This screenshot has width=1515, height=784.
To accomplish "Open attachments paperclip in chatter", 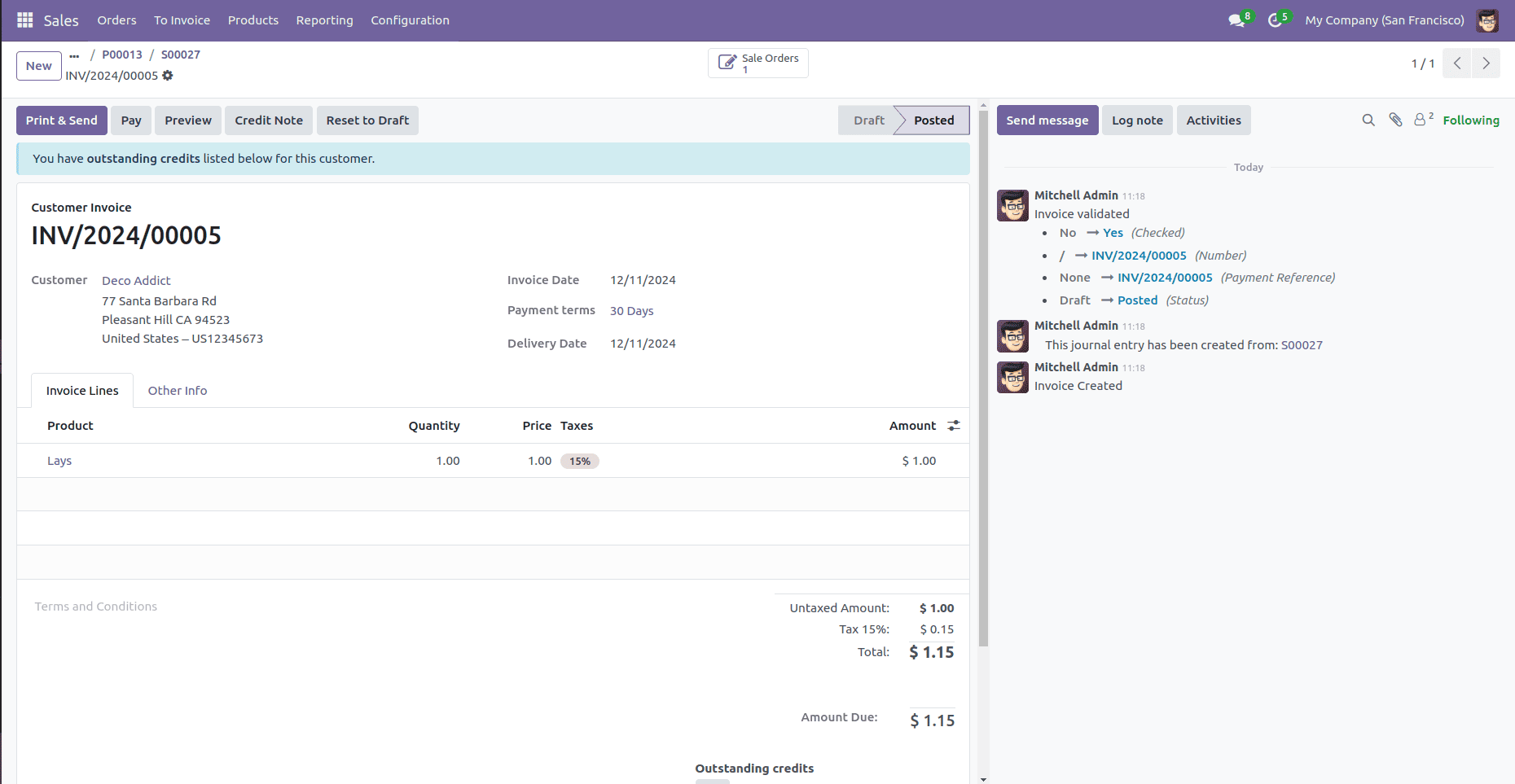I will click(1395, 120).
